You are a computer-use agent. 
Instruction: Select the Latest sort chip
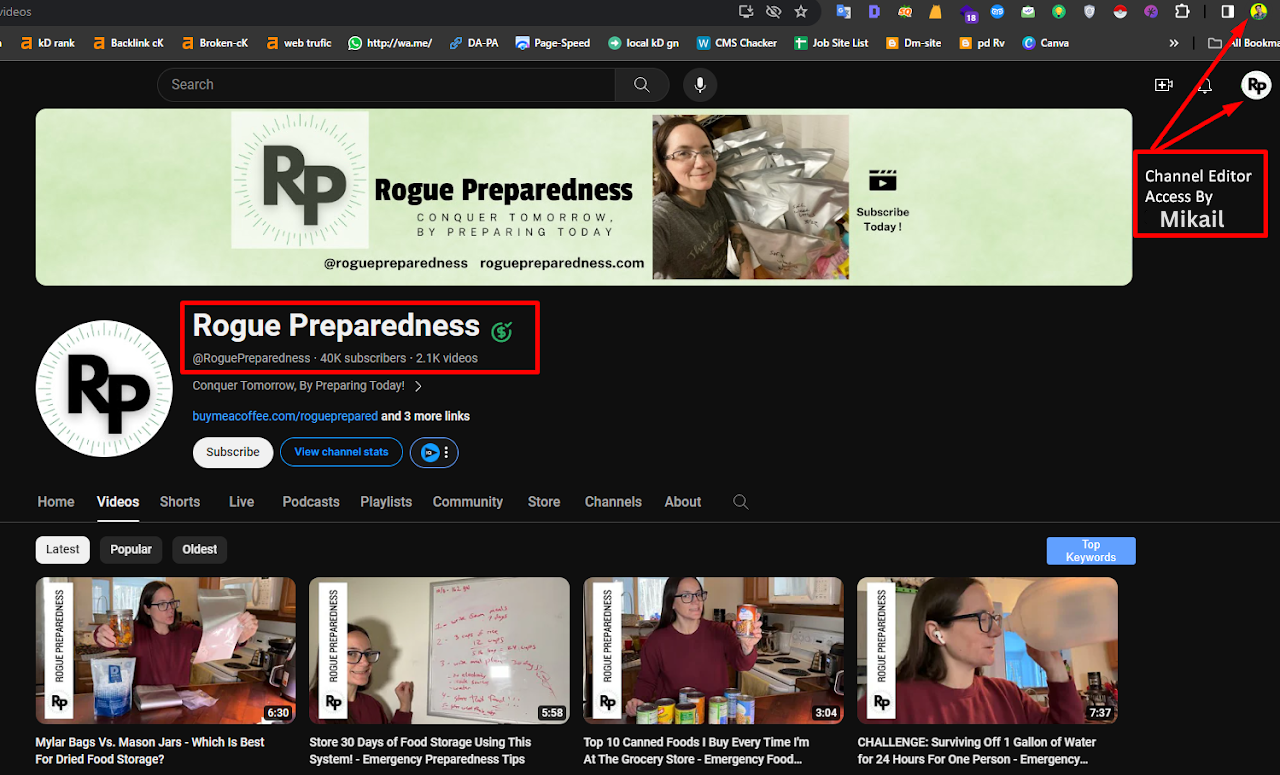coord(63,549)
